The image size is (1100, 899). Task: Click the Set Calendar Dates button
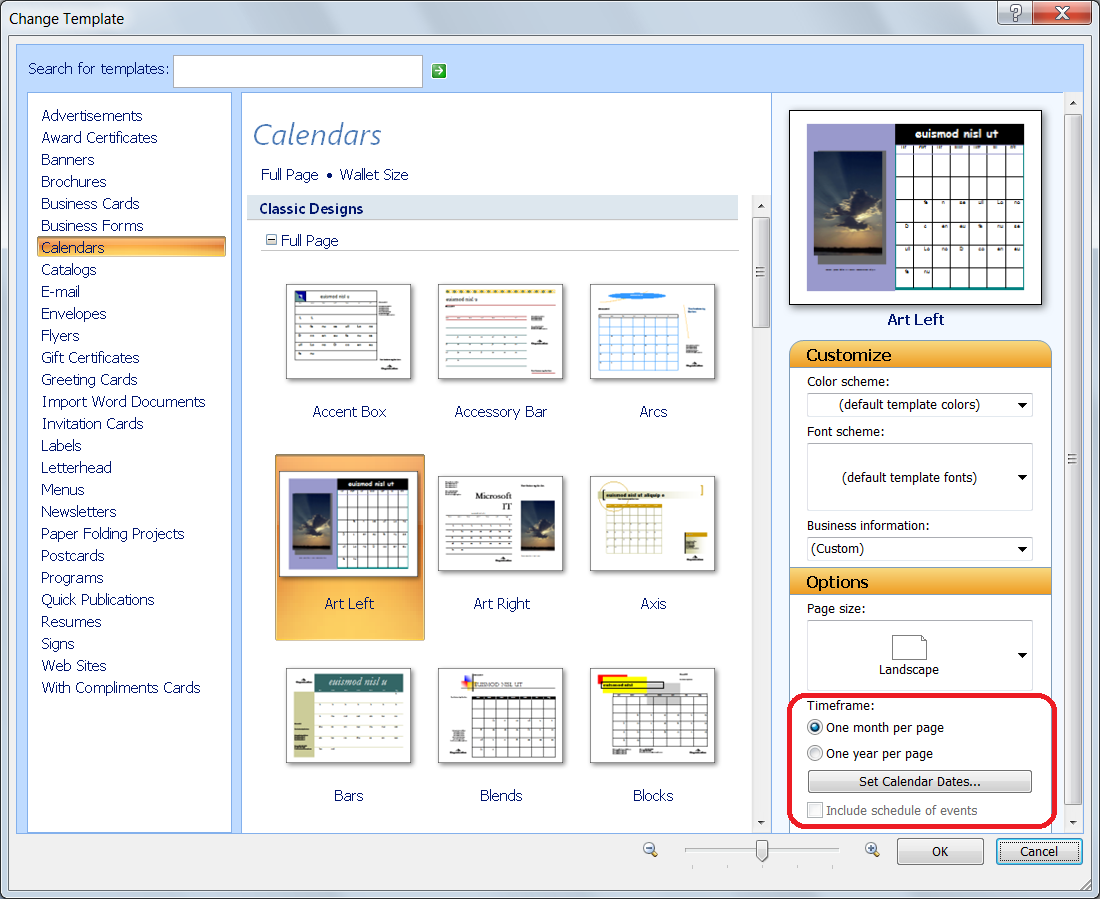click(919, 781)
